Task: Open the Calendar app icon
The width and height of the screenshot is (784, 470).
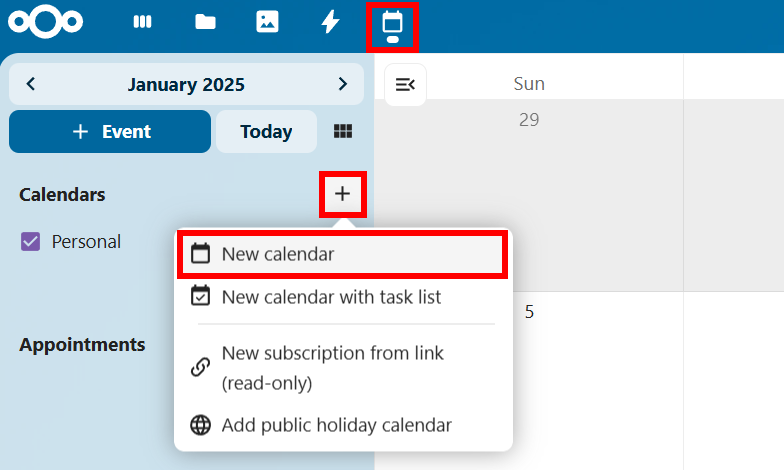Action: pyautogui.click(x=392, y=24)
